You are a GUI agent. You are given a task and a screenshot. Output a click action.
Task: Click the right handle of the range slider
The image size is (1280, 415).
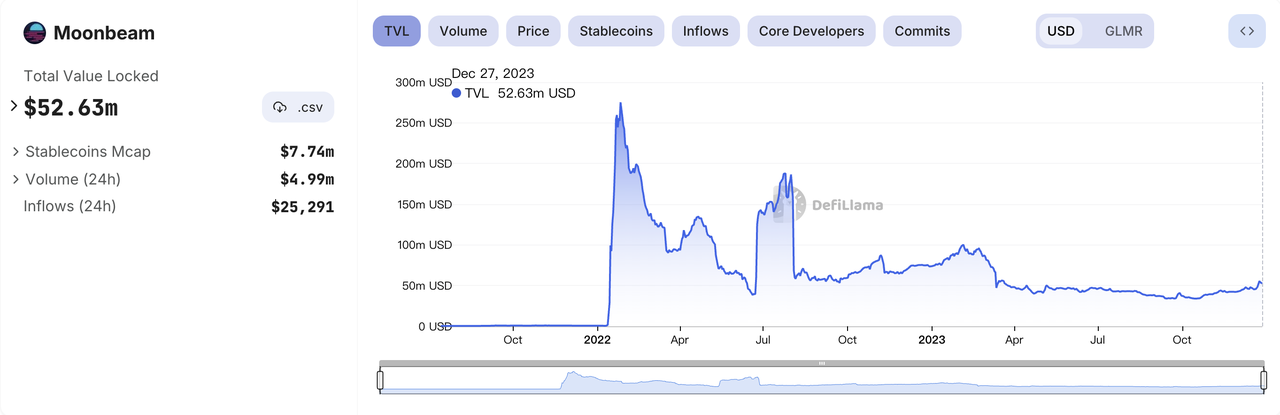[1263, 380]
